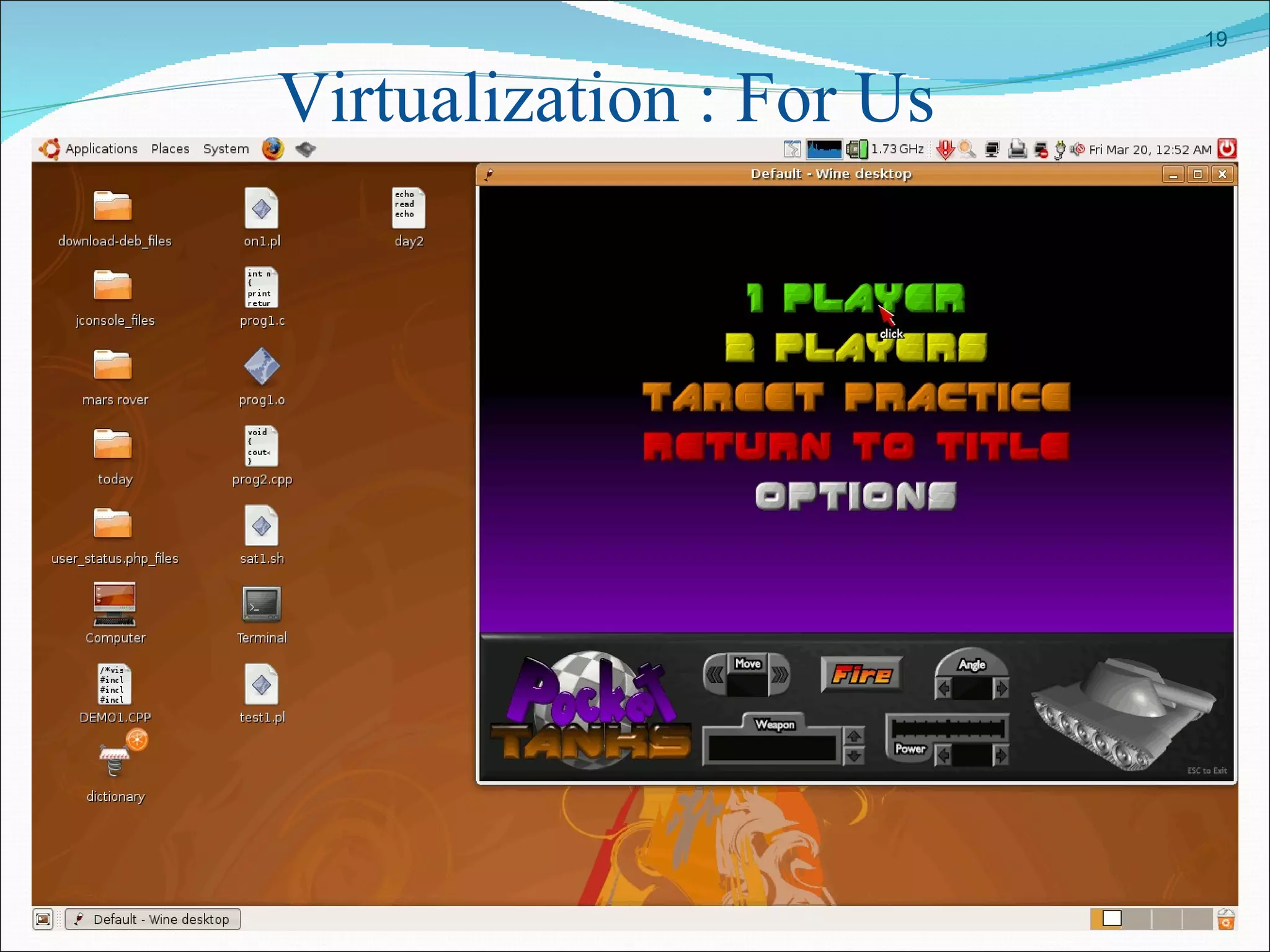Select the prog1.o object file
This screenshot has height=952, width=1270.
click(x=262, y=366)
